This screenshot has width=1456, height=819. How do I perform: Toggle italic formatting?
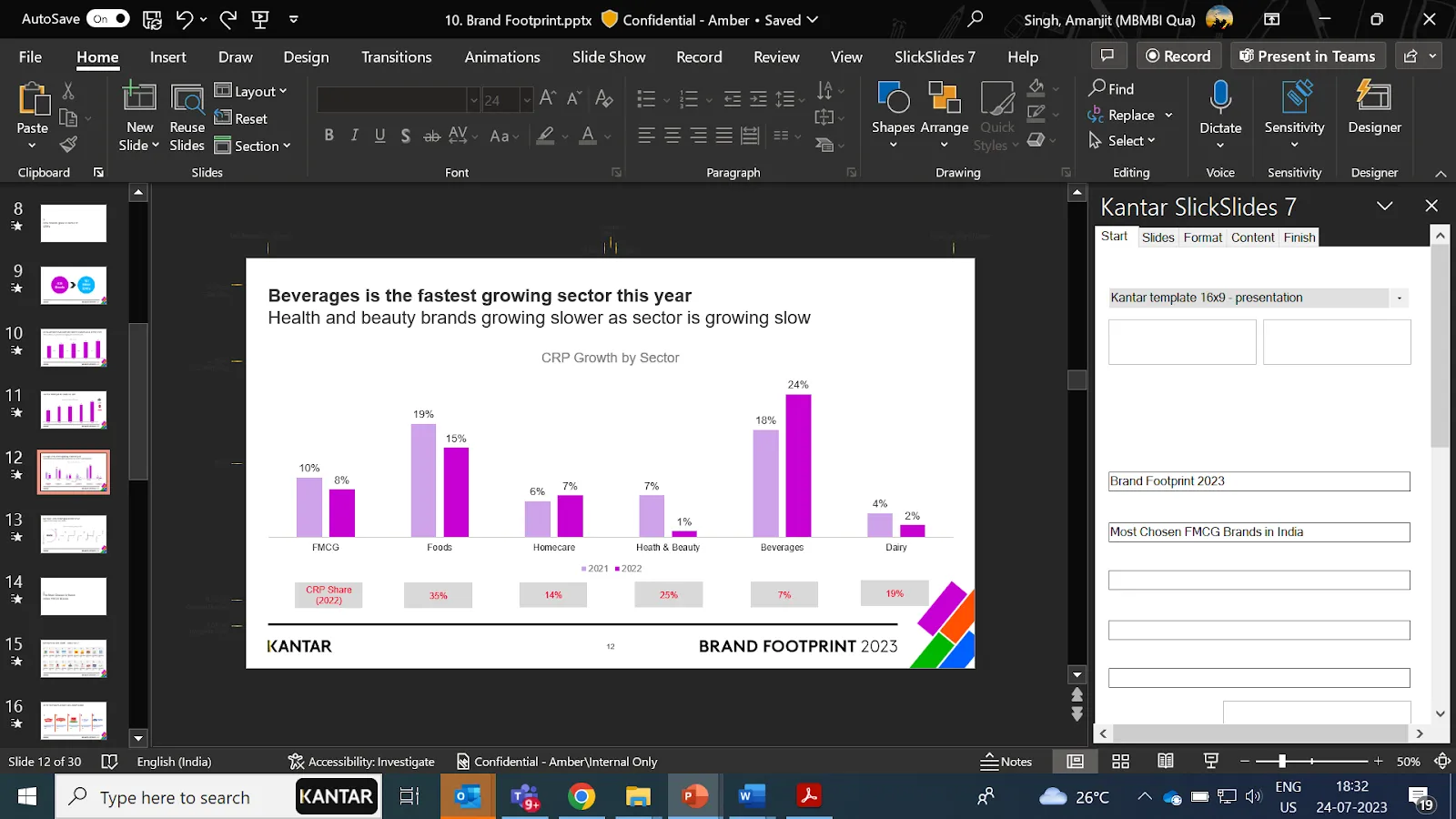(x=354, y=136)
